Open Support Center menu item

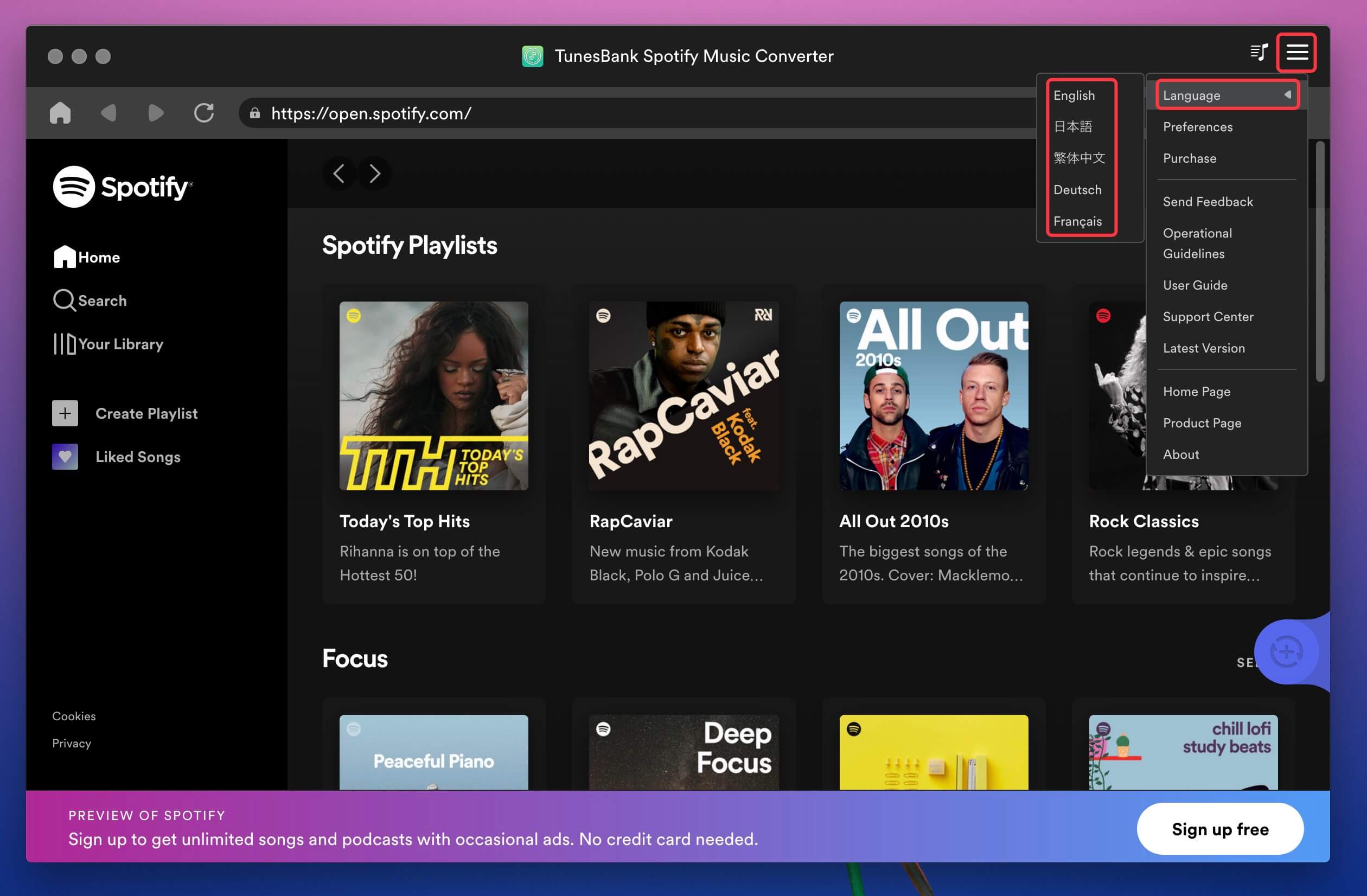click(x=1208, y=316)
